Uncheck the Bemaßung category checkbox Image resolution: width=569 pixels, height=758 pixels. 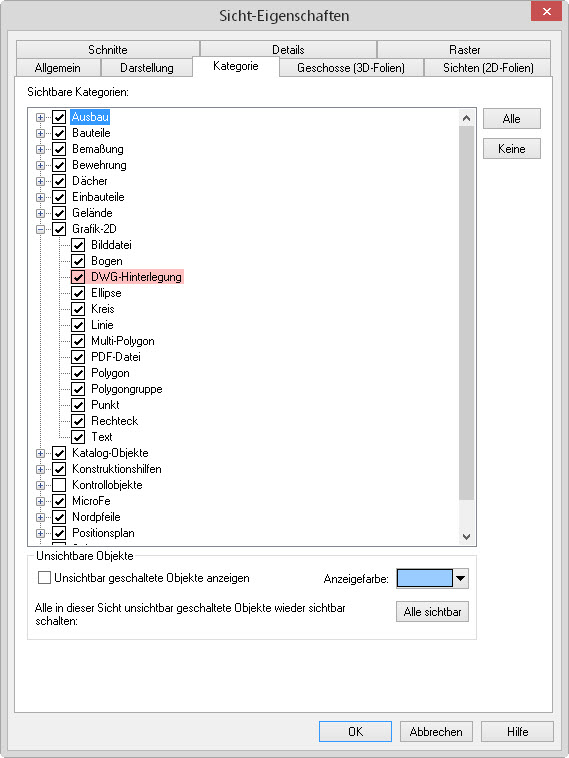pyautogui.click(x=59, y=149)
